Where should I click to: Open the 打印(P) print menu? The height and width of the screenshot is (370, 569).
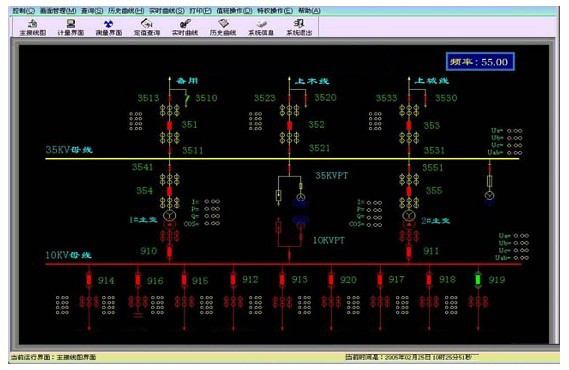click(200, 11)
